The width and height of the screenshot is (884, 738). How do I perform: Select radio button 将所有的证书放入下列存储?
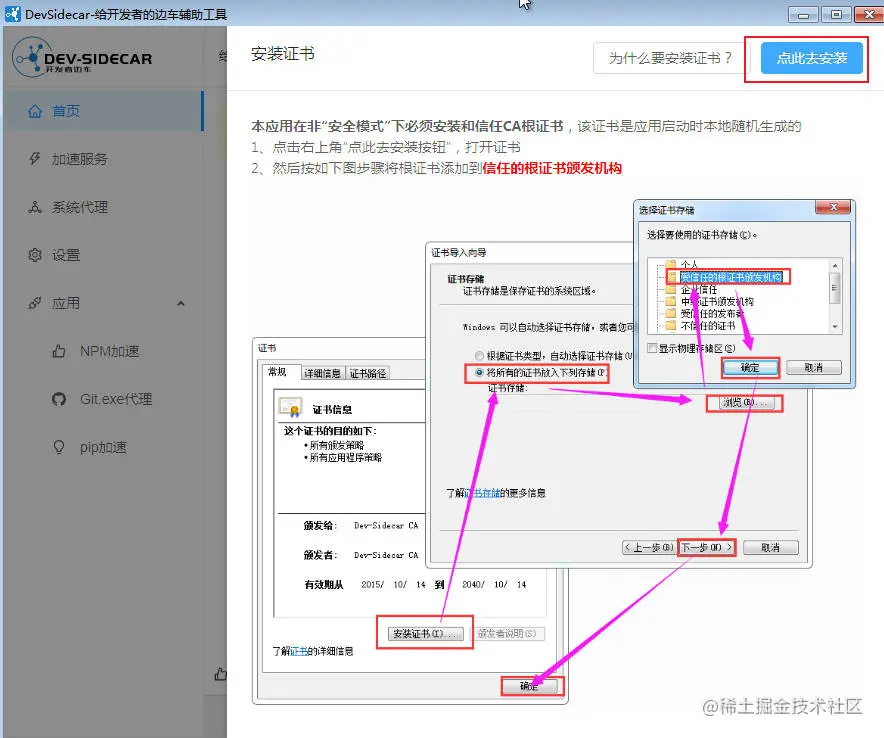pos(481,372)
